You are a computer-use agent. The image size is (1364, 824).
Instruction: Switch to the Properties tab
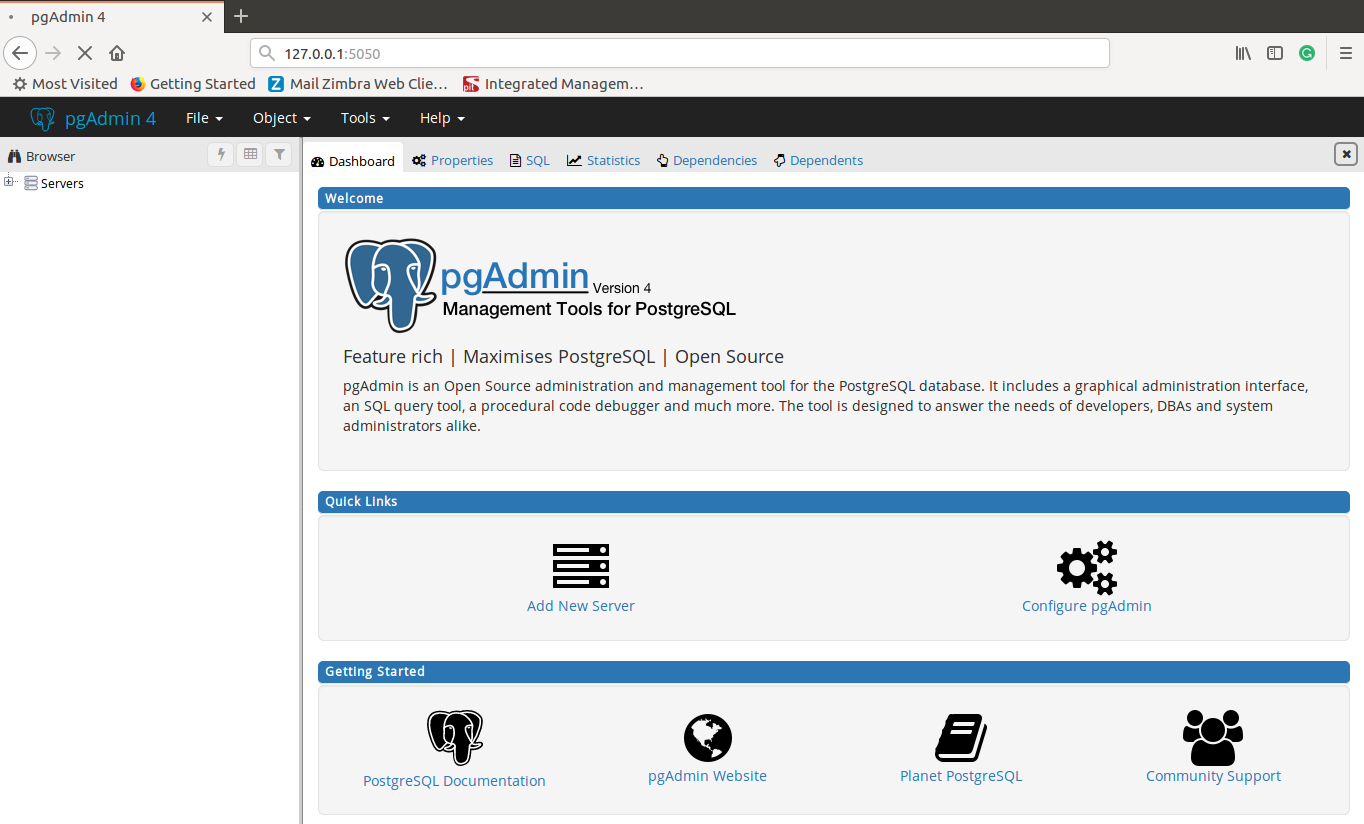(453, 160)
